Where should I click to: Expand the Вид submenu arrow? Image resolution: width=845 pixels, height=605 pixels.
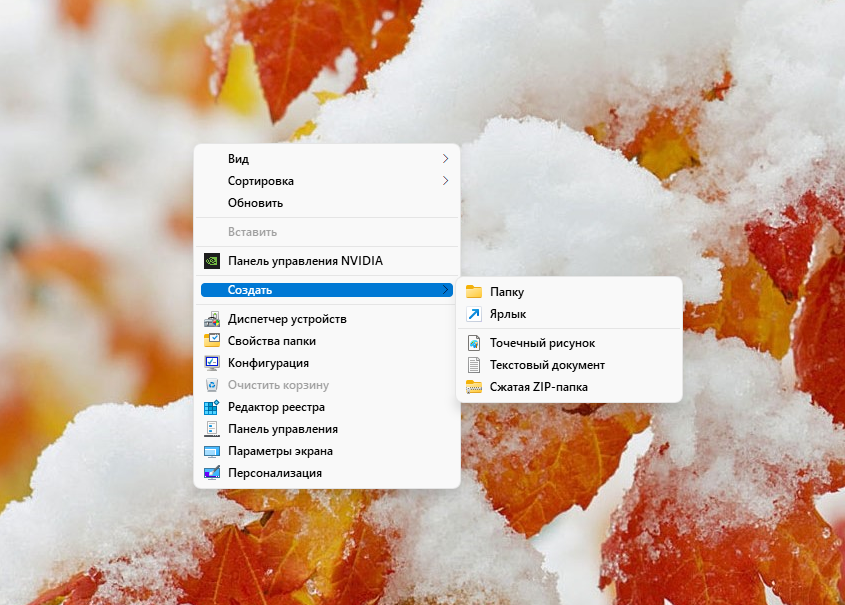[x=445, y=158]
